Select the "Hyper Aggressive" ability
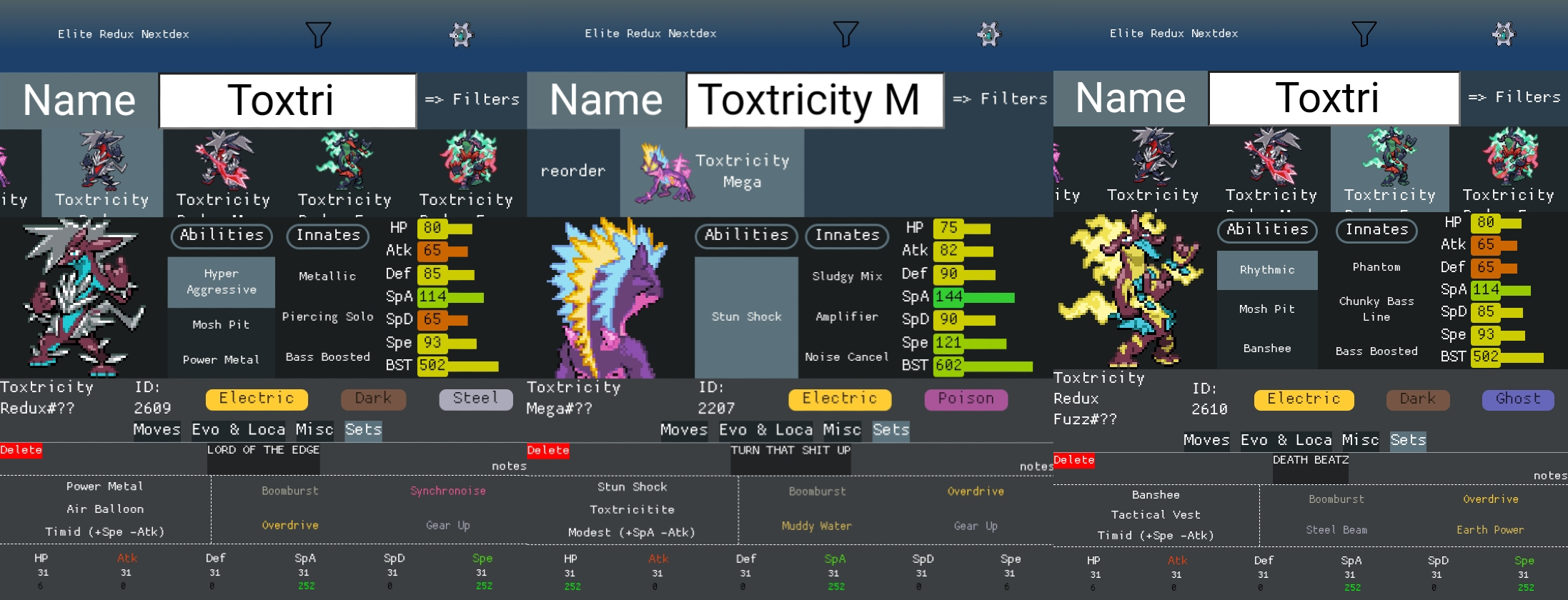Viewport: 1568px width, 600px height. [222, 282]
